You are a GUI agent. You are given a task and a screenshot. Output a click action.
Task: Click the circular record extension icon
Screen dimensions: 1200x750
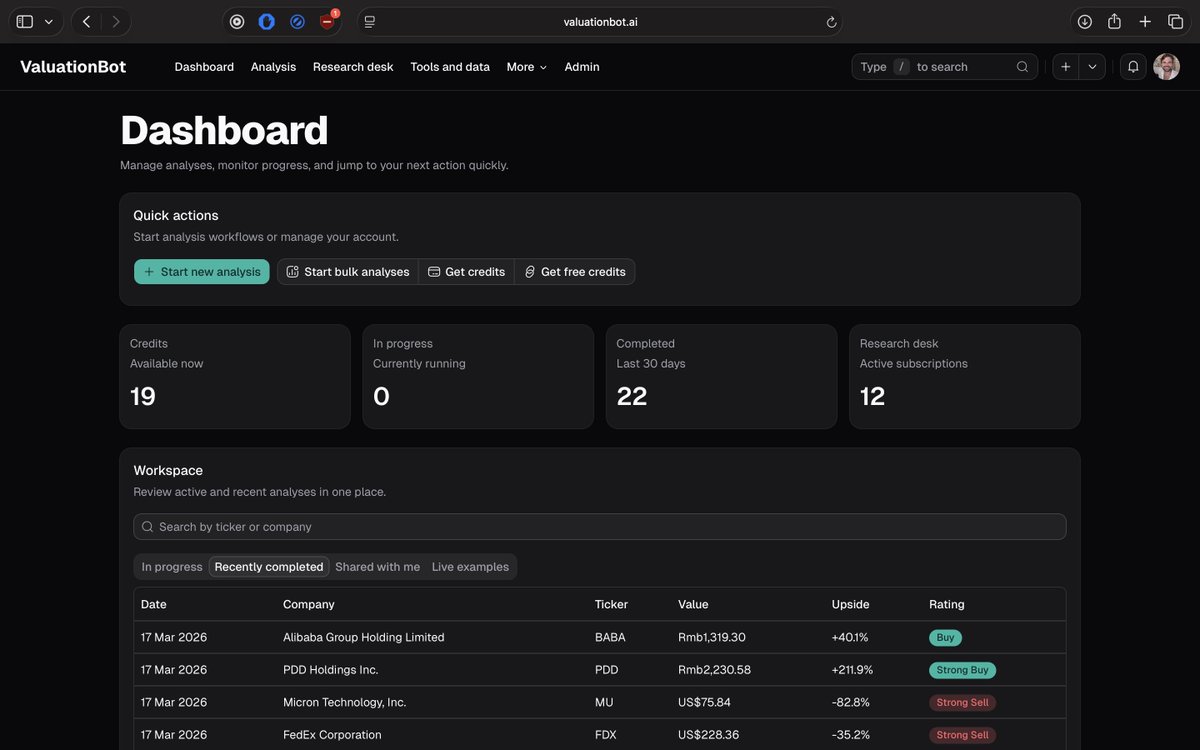click(x=237, y=21)
